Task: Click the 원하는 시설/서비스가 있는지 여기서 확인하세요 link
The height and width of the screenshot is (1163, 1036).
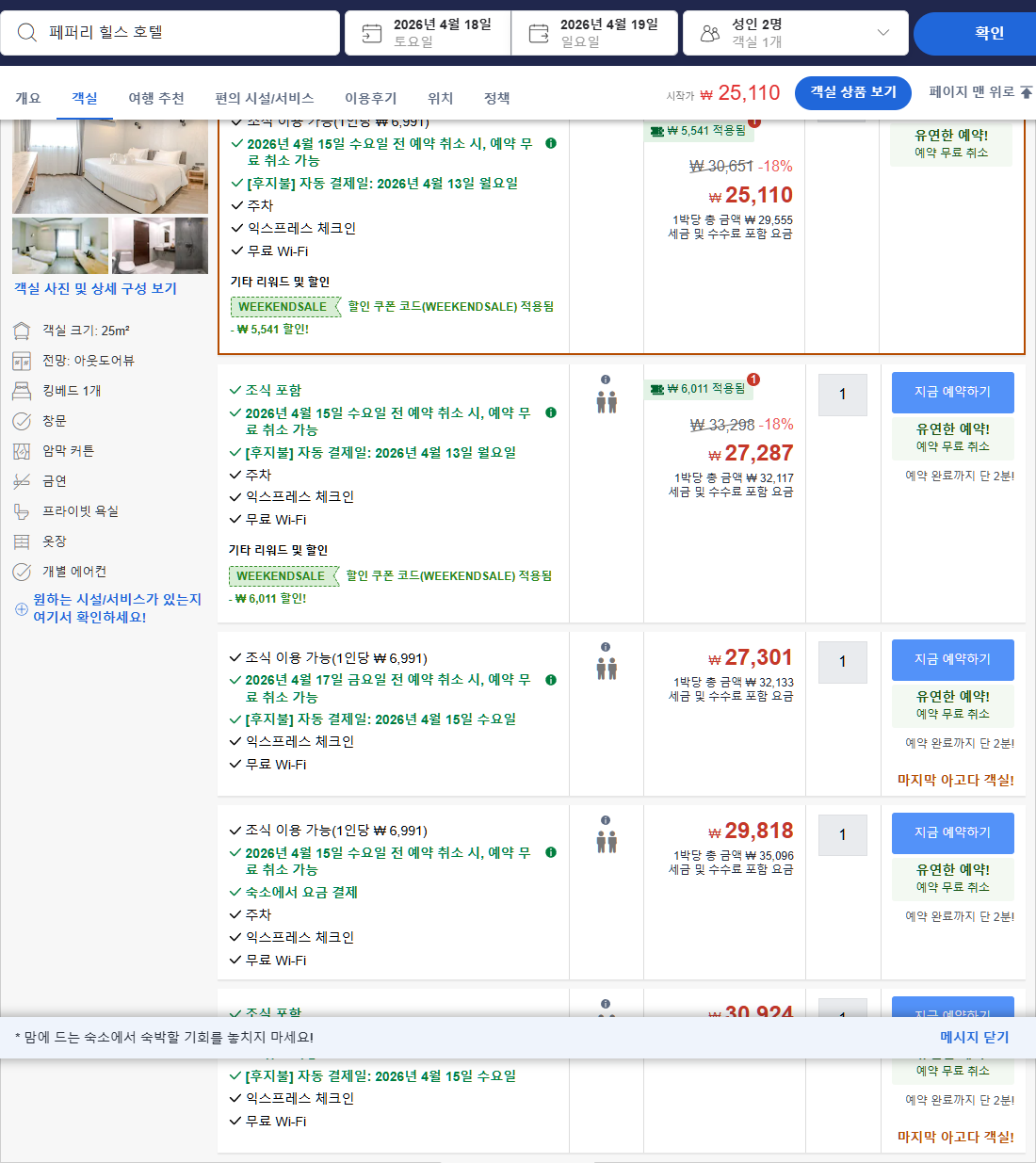Action: (117, 608)
